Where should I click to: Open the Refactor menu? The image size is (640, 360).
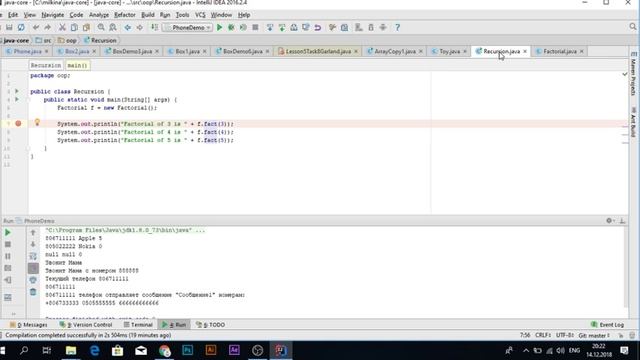[124, 15]
